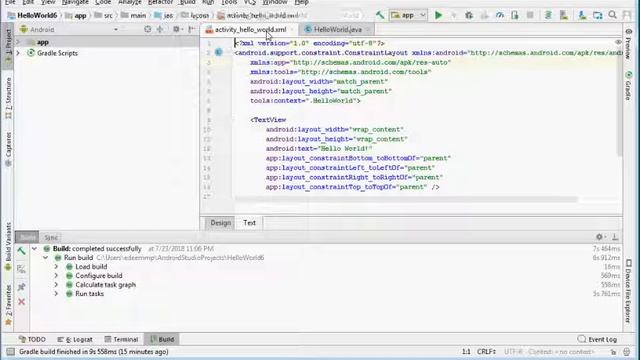Collapse the Build completed successfully node
The image size is (640, 360).
coord(34,249)
